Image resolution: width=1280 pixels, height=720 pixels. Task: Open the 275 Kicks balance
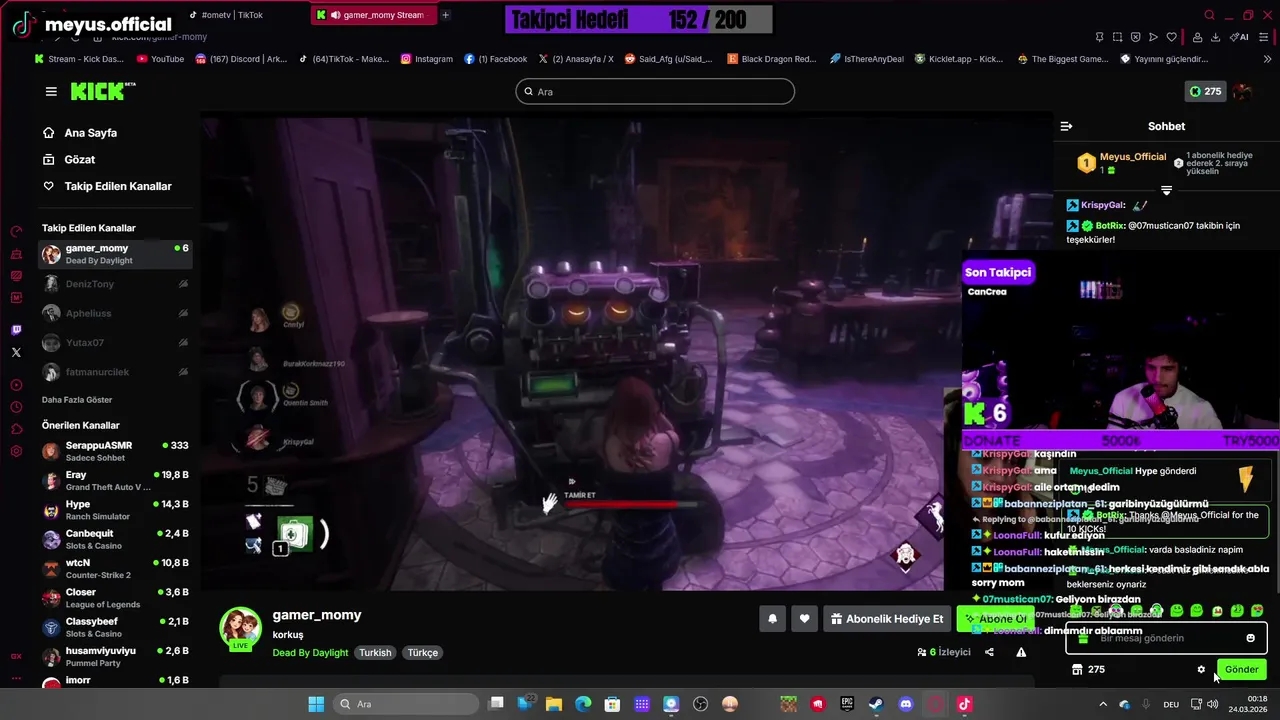coord(1204,91)
